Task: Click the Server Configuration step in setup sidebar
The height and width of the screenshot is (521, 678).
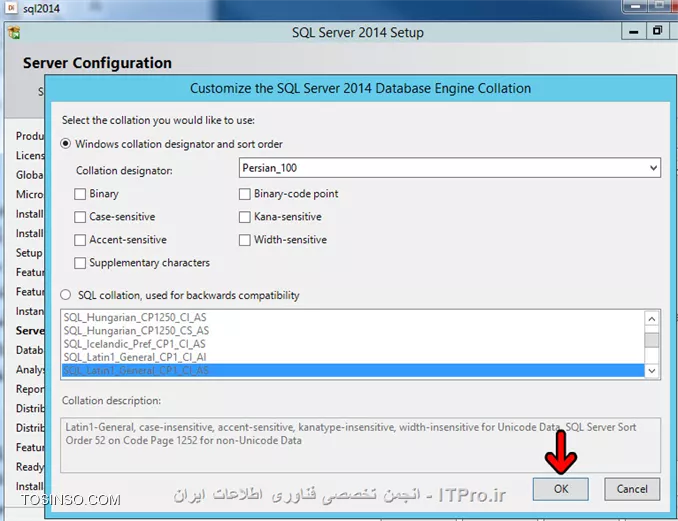Action: coord(30,331)
